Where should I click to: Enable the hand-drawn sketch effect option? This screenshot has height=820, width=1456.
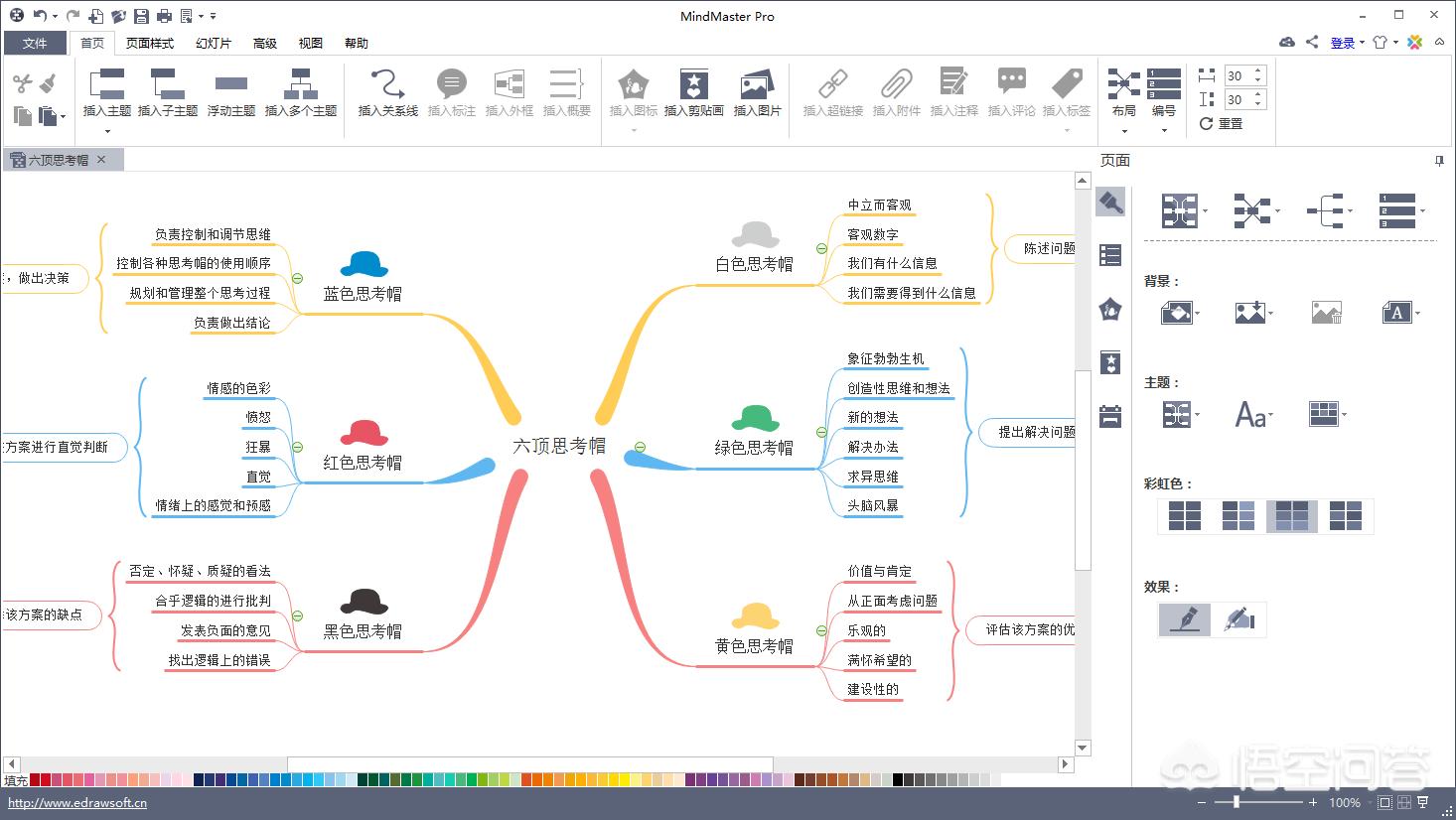1238,619
